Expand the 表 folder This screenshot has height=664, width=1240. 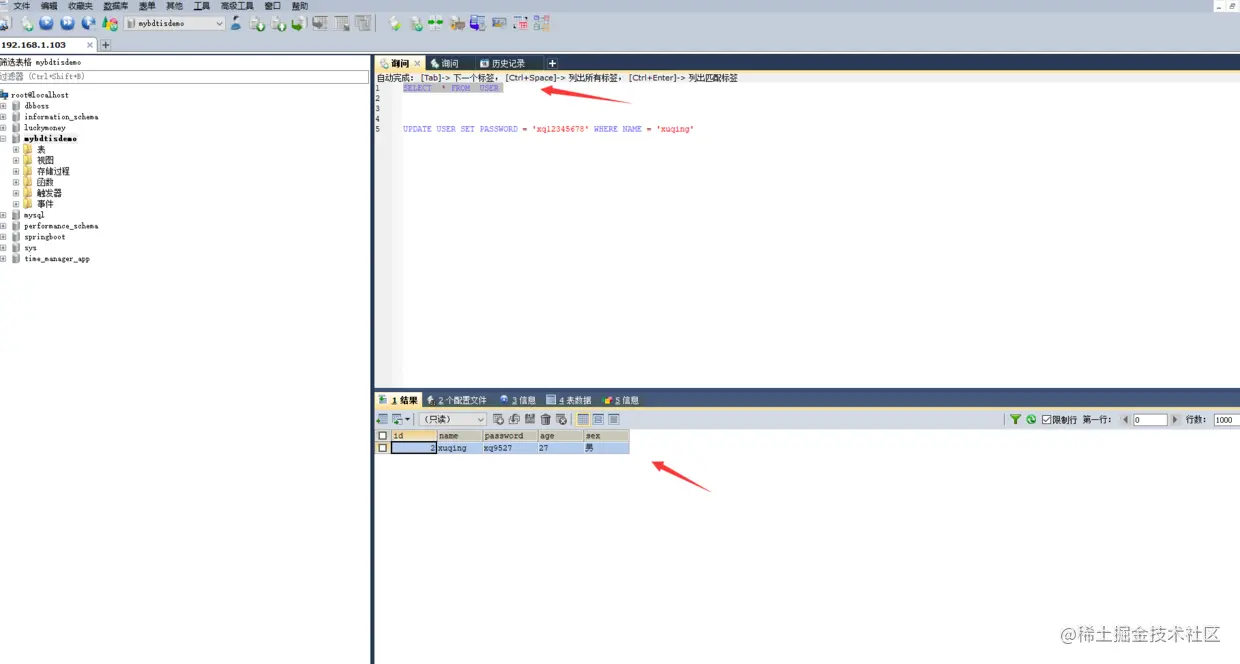(16, 150)
